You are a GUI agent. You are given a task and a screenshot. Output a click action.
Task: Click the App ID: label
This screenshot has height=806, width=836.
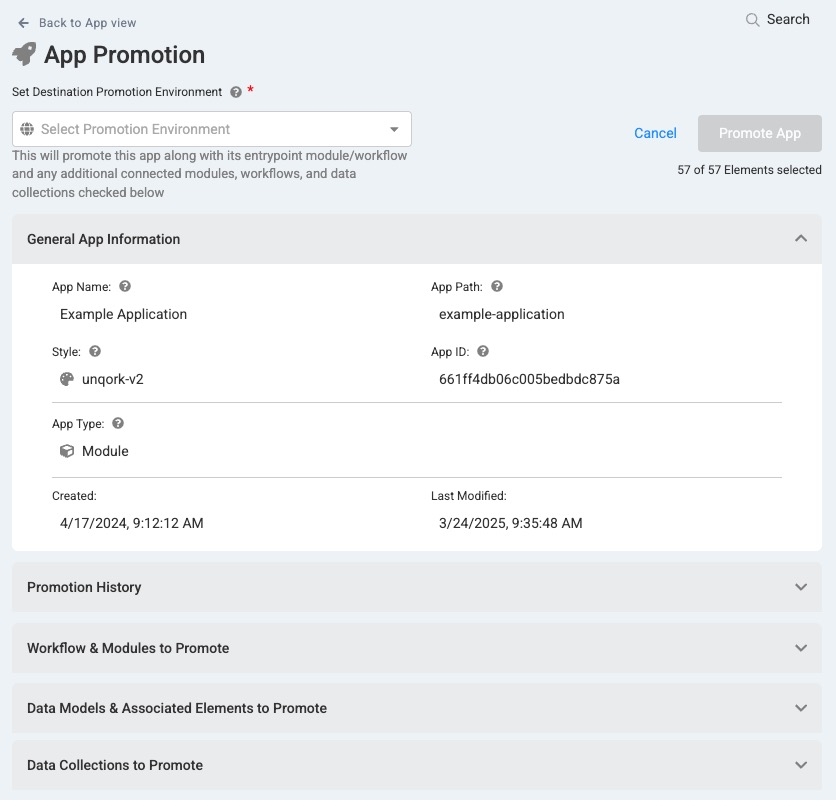pos(450,352)
